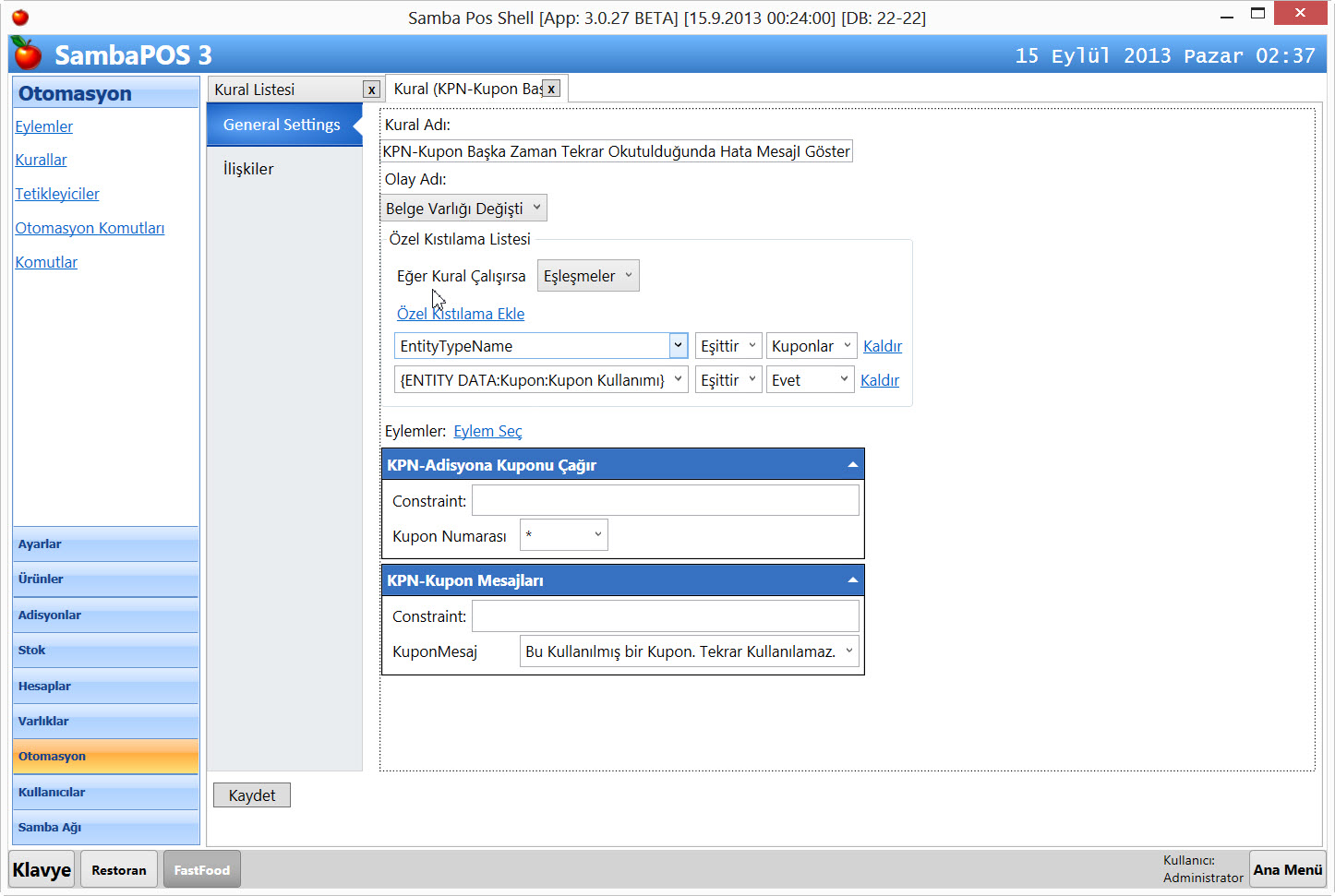Open the Olay Adı dropdown

[x=463, y=209]
